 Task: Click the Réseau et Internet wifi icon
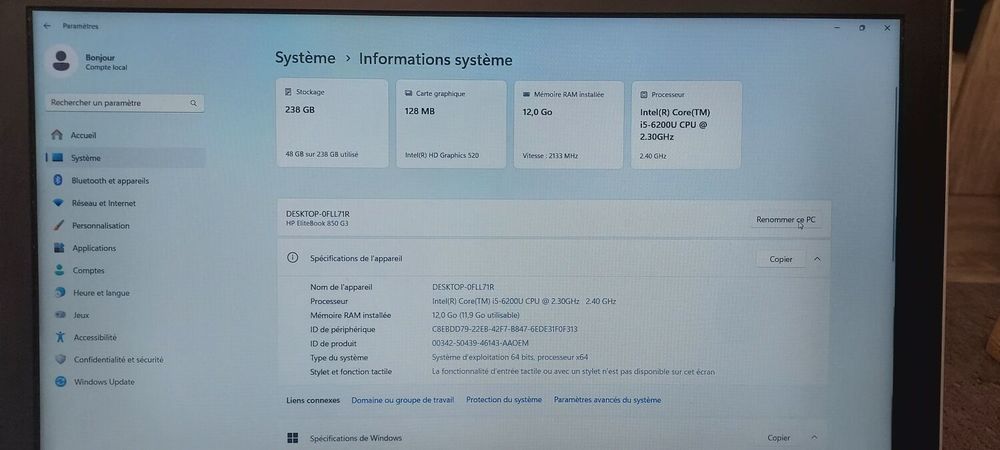pos(58,203)
